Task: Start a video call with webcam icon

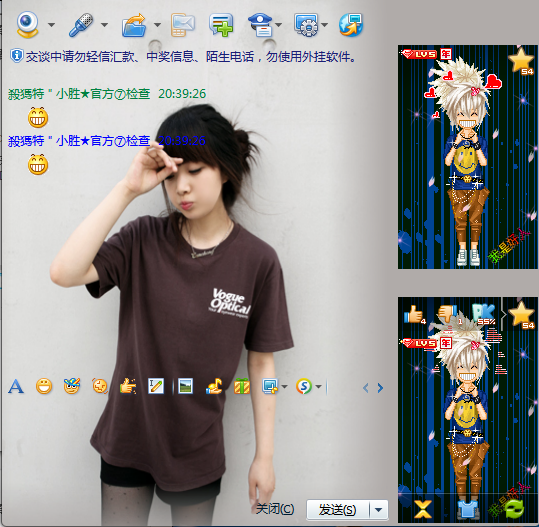Action: [28, 24]
